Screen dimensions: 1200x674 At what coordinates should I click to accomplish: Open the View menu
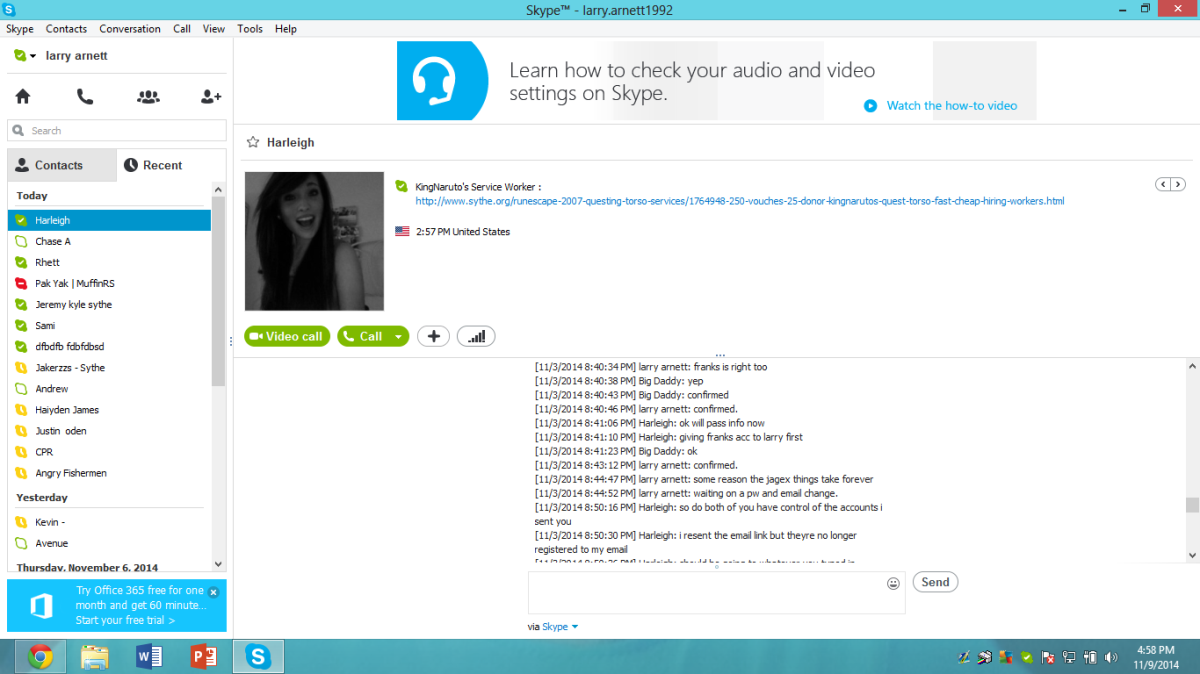pyautogui.click(x=214, y=29)
